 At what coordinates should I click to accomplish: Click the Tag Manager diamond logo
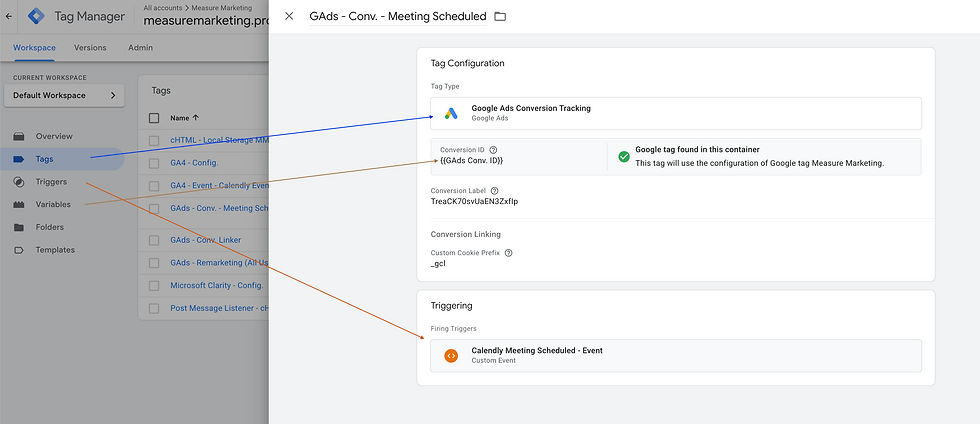pyautogui.click(x=36, y=16)
